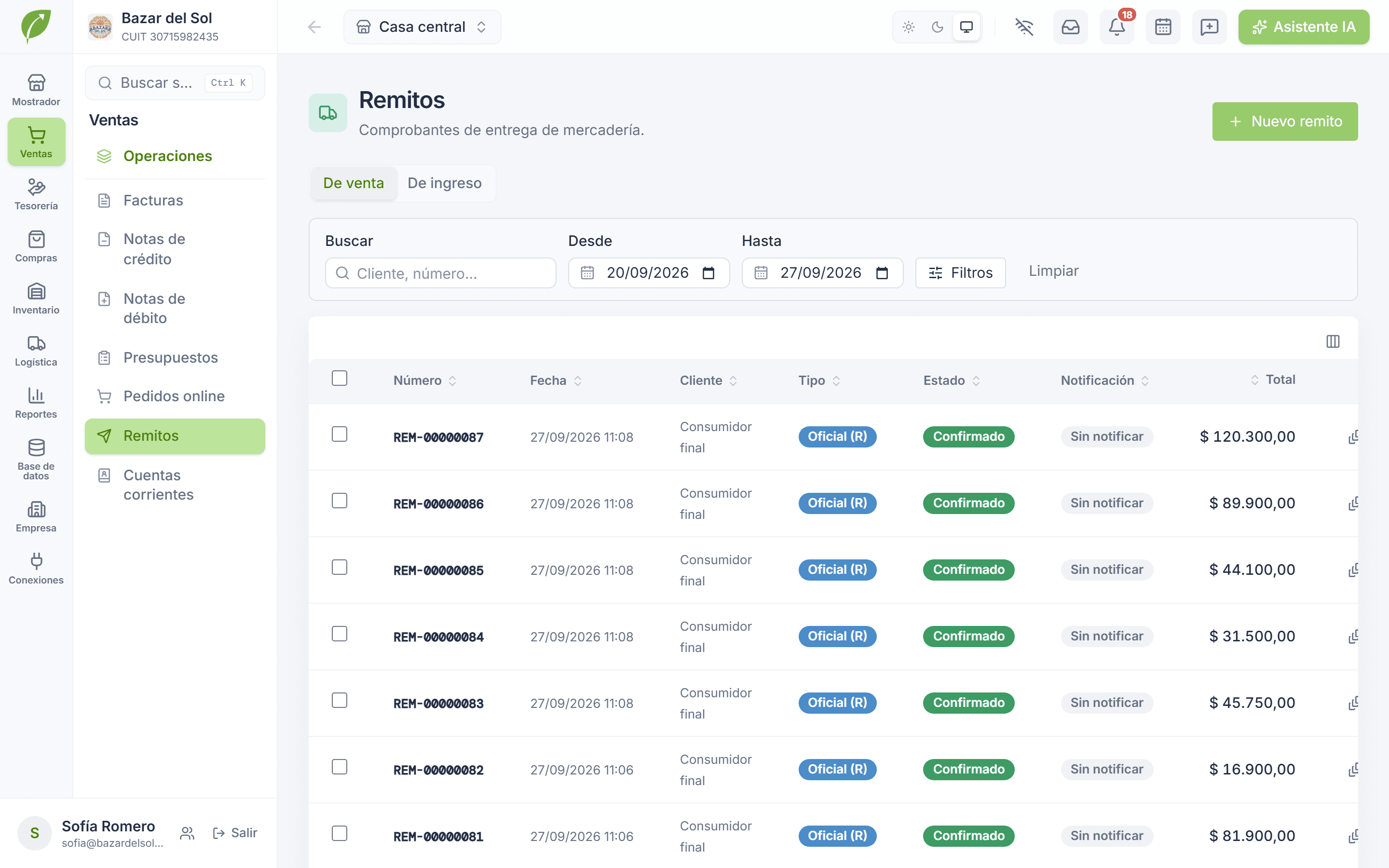This screenshot has width=1389, height=868.
Task: Open the Inventario module
Action: point(36,298)
